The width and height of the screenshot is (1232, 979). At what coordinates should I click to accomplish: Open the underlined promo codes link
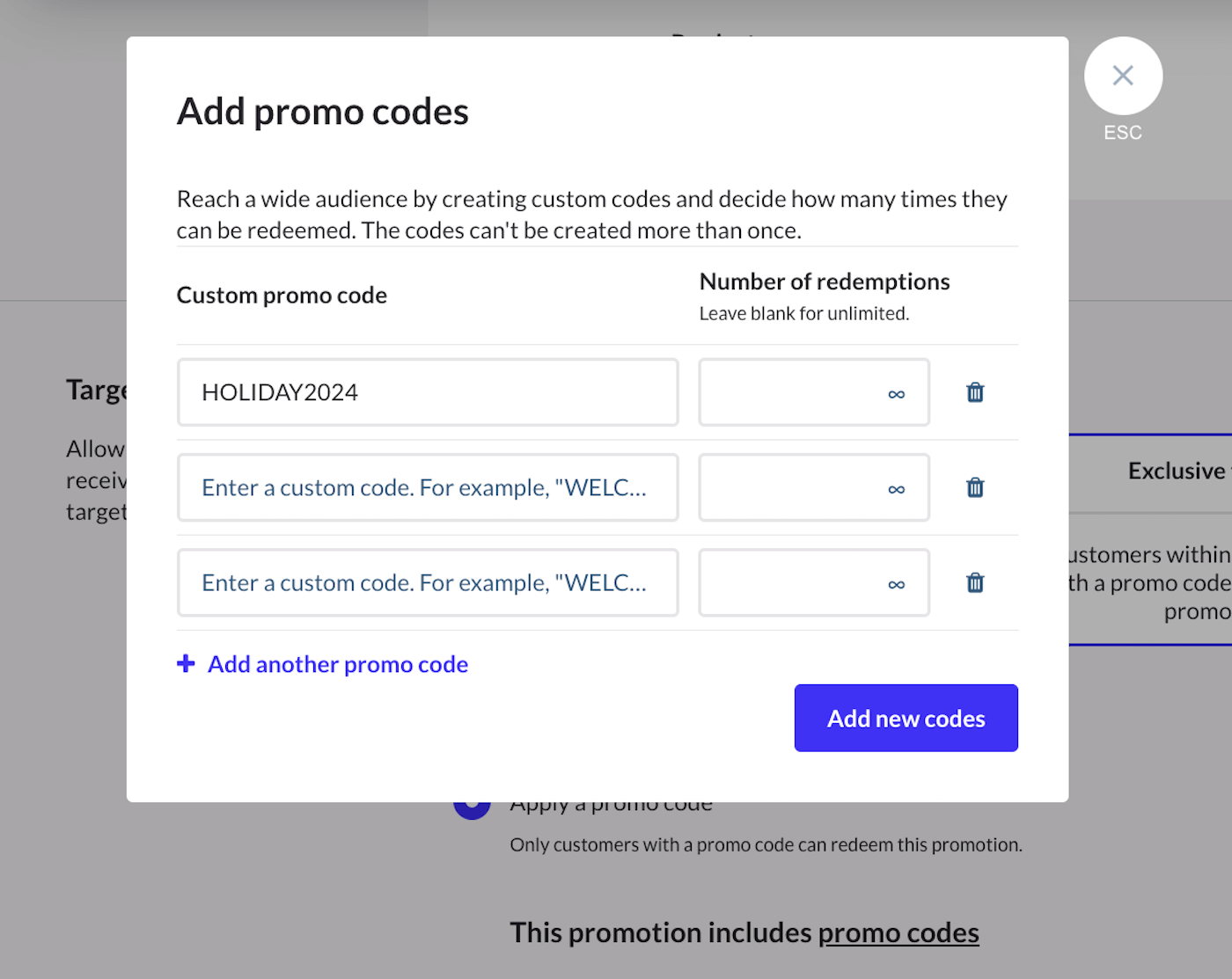tap(898, 932)
